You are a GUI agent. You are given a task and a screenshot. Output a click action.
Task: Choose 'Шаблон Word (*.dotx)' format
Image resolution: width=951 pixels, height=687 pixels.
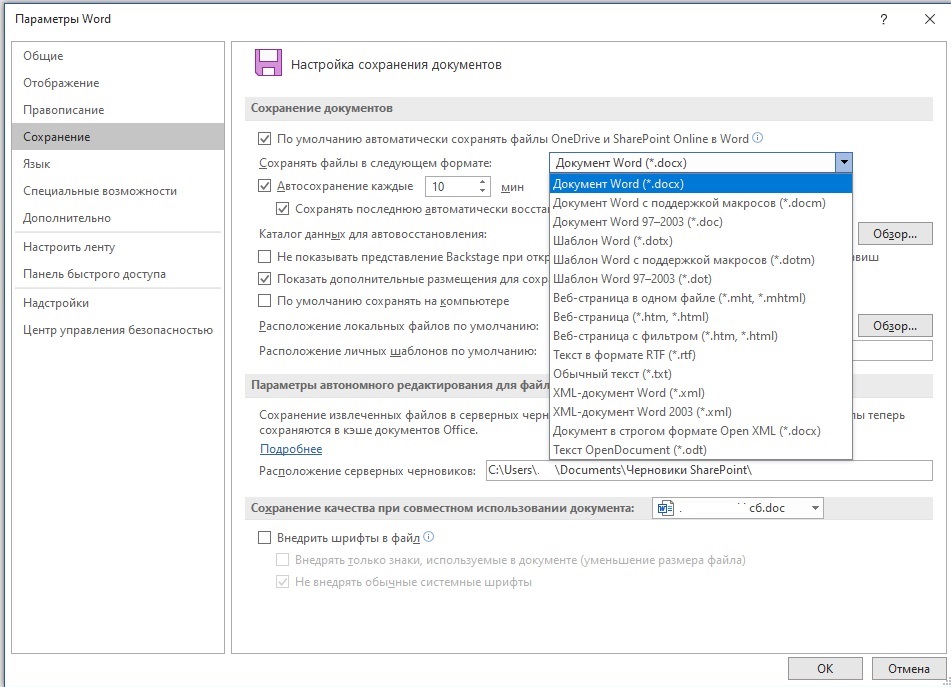point(701,241)
